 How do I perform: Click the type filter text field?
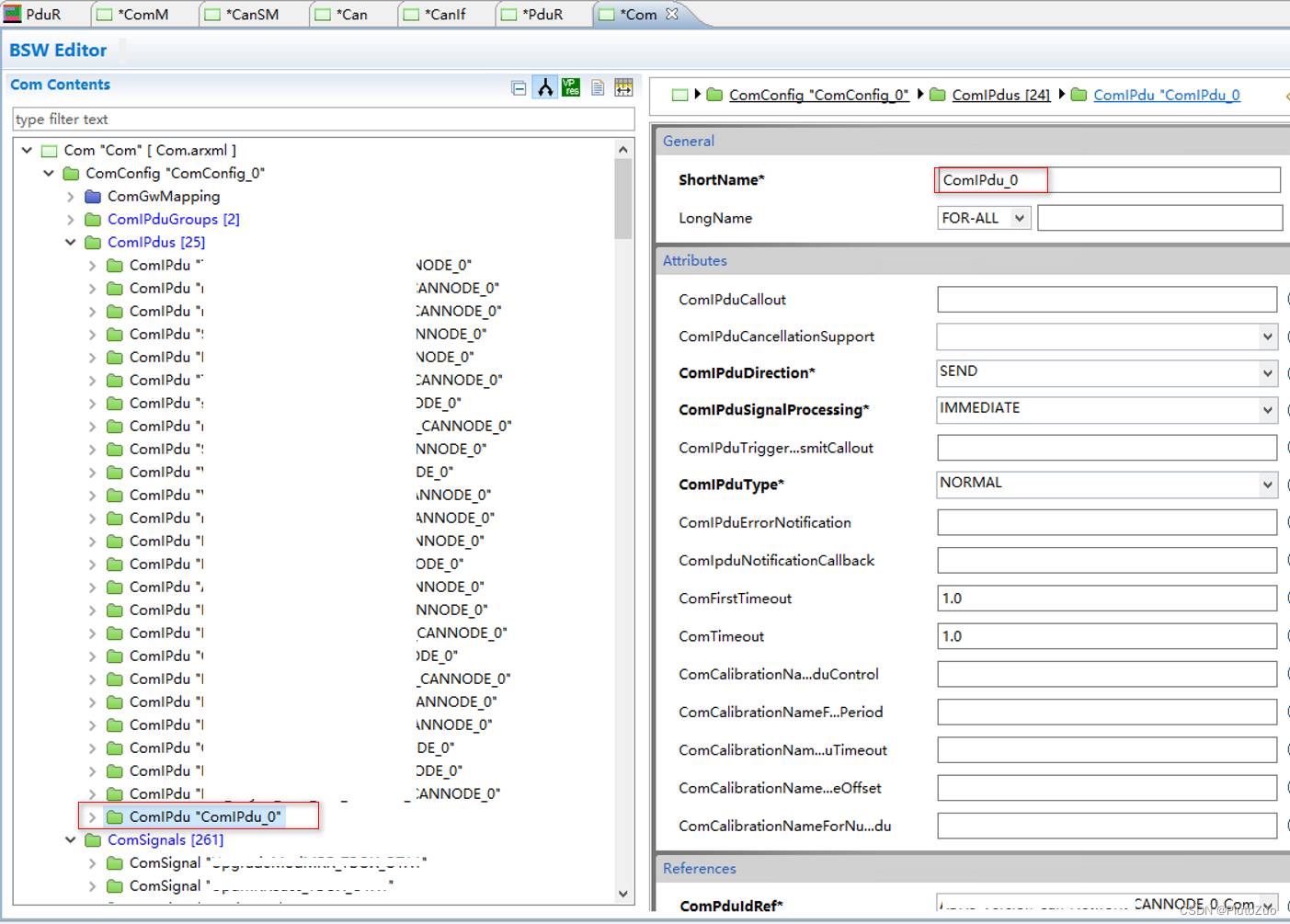(x=324, y=120)
